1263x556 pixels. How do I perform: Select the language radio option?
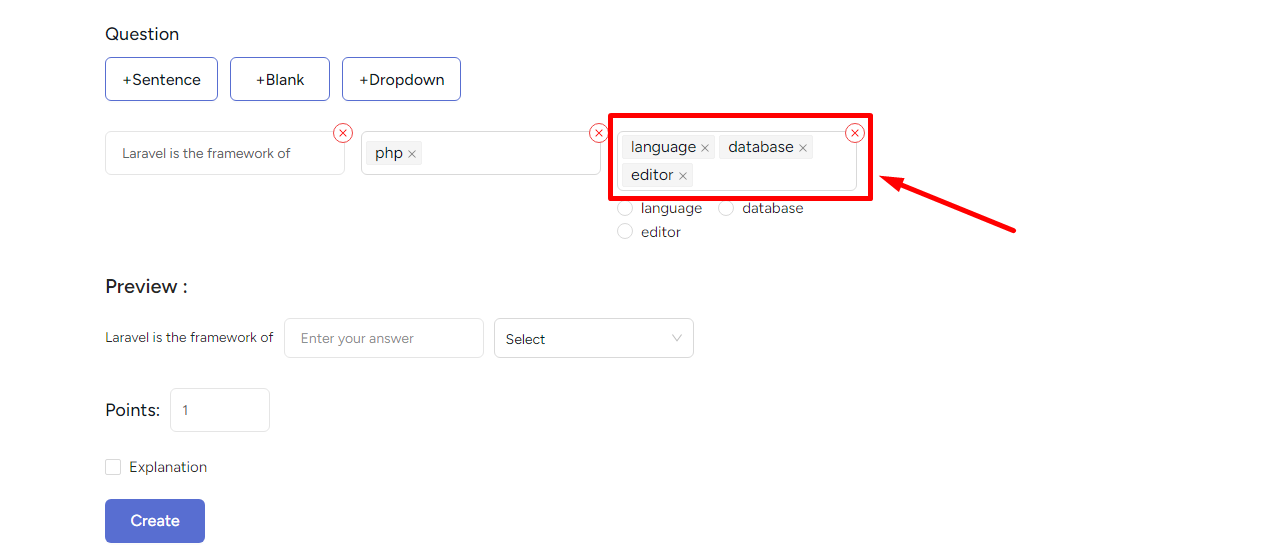625,208
